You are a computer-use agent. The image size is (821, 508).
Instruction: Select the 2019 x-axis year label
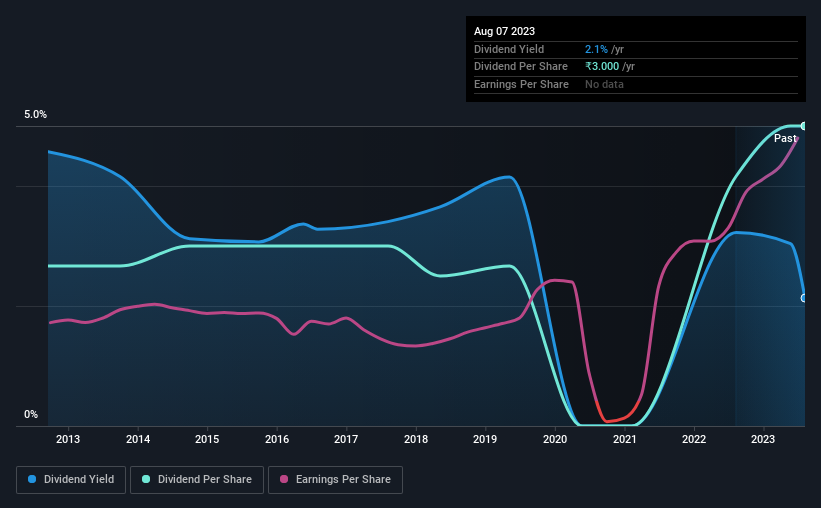485,439
